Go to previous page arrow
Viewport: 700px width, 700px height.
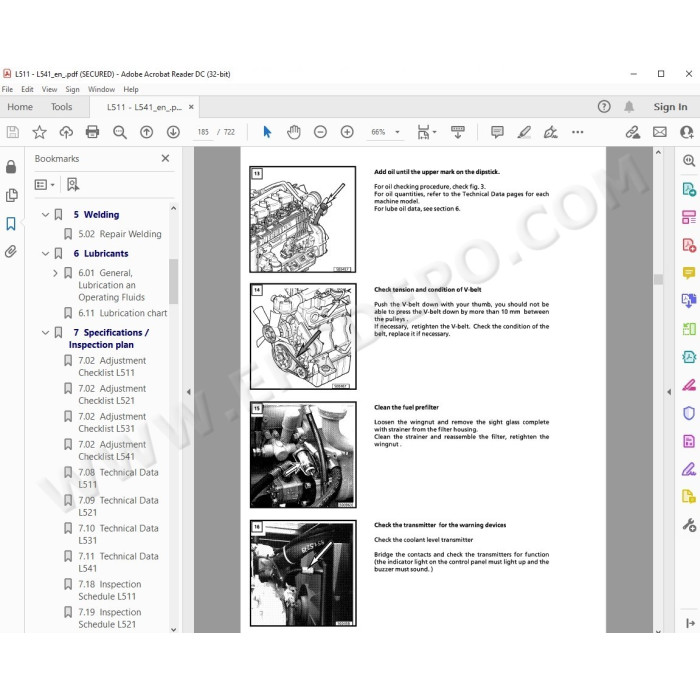146,132
